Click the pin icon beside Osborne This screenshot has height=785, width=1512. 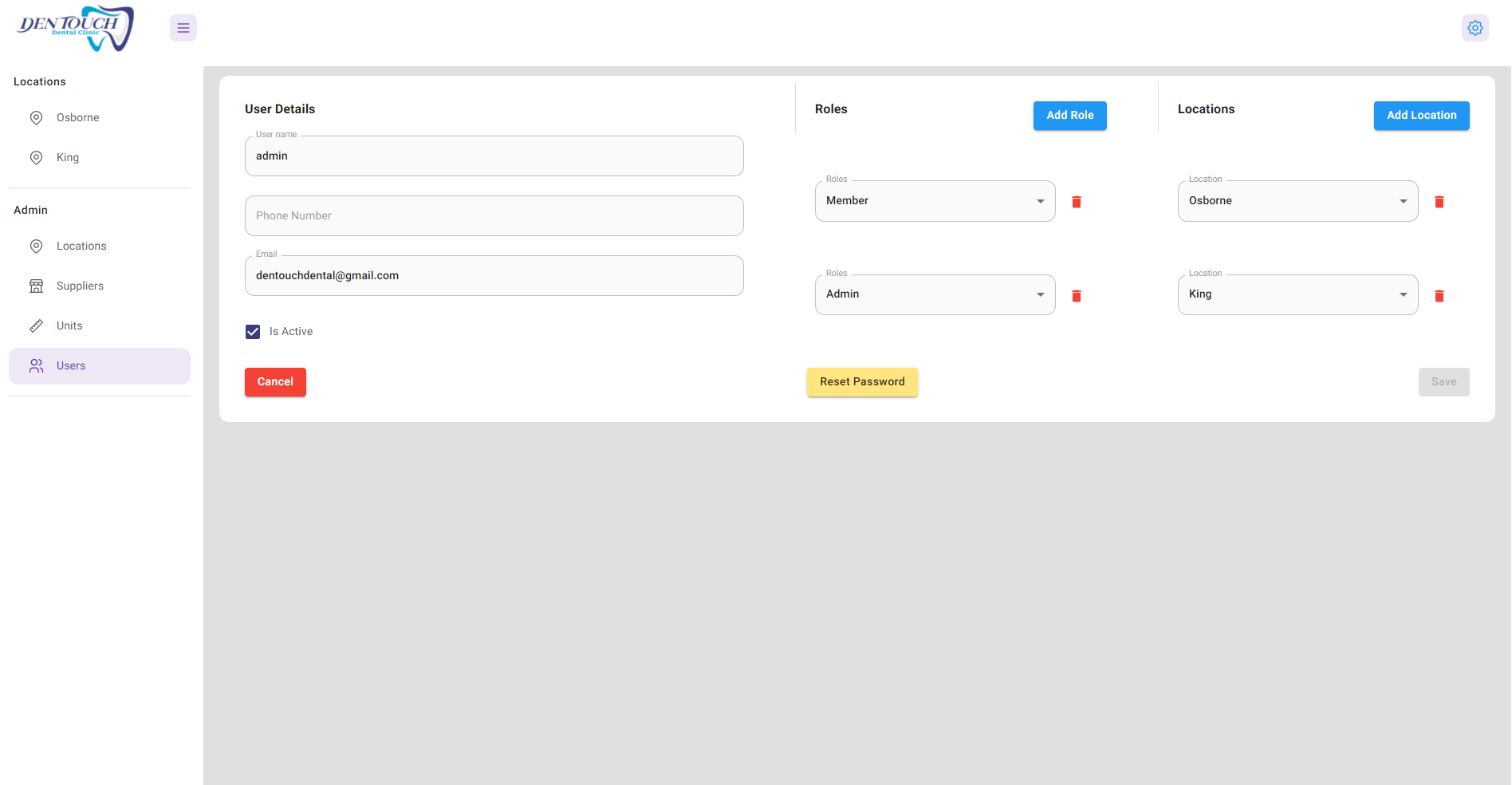coord(36,118)
